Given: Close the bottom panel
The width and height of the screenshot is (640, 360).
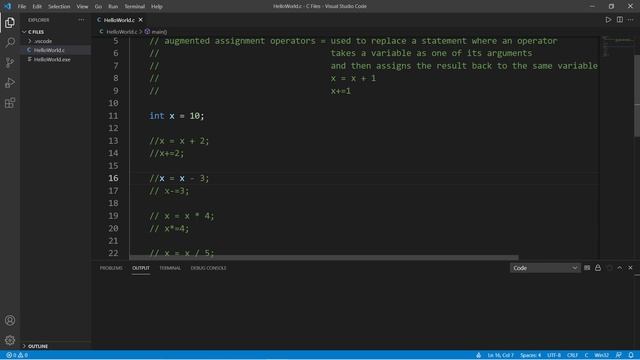Looking at the screenshot, I should pos(631,268).
